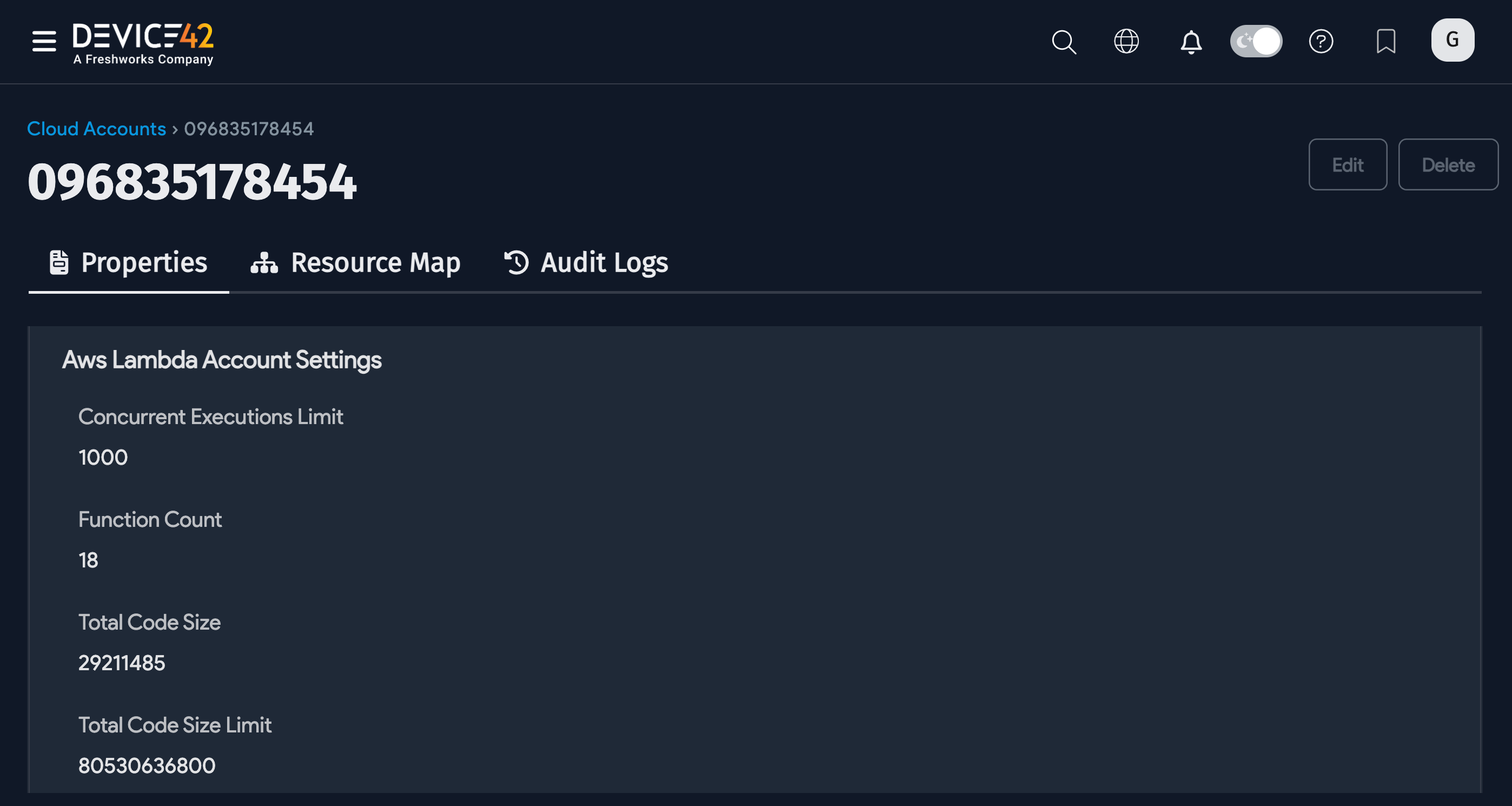Open the user profile avatar menu
The width and height of the screenshot is (1512, 806).
1453,39
